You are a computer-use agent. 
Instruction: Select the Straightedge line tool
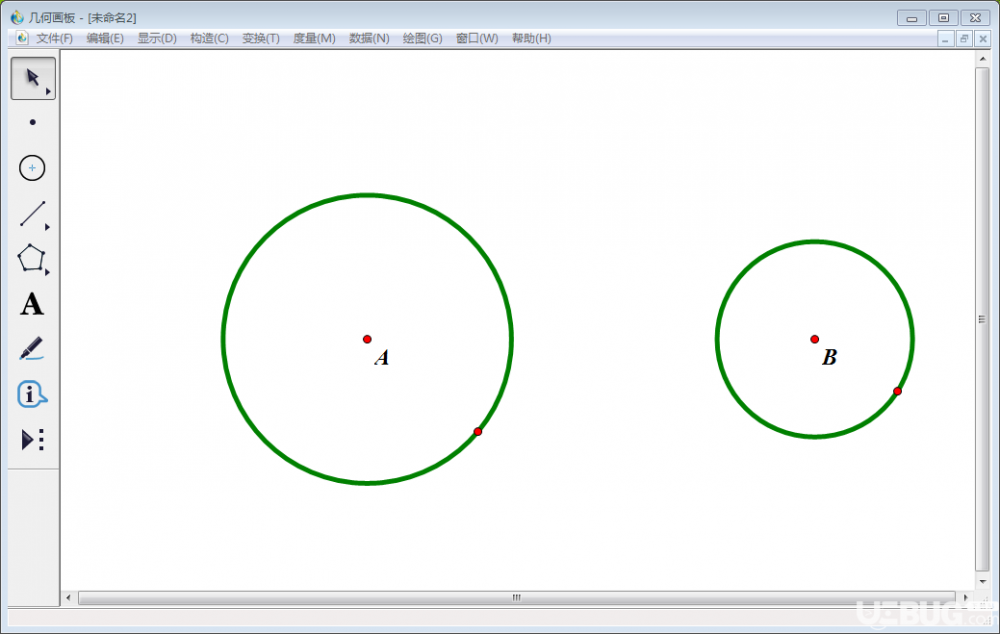click(x=33, y=214)
